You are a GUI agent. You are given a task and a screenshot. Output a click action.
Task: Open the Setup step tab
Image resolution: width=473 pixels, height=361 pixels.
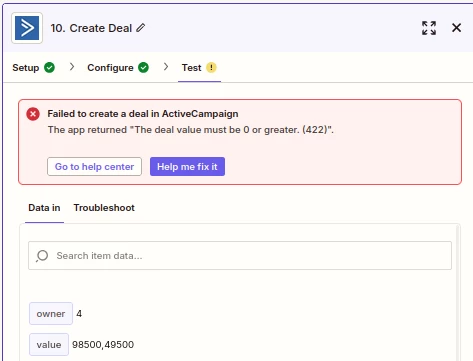(33, 68)
